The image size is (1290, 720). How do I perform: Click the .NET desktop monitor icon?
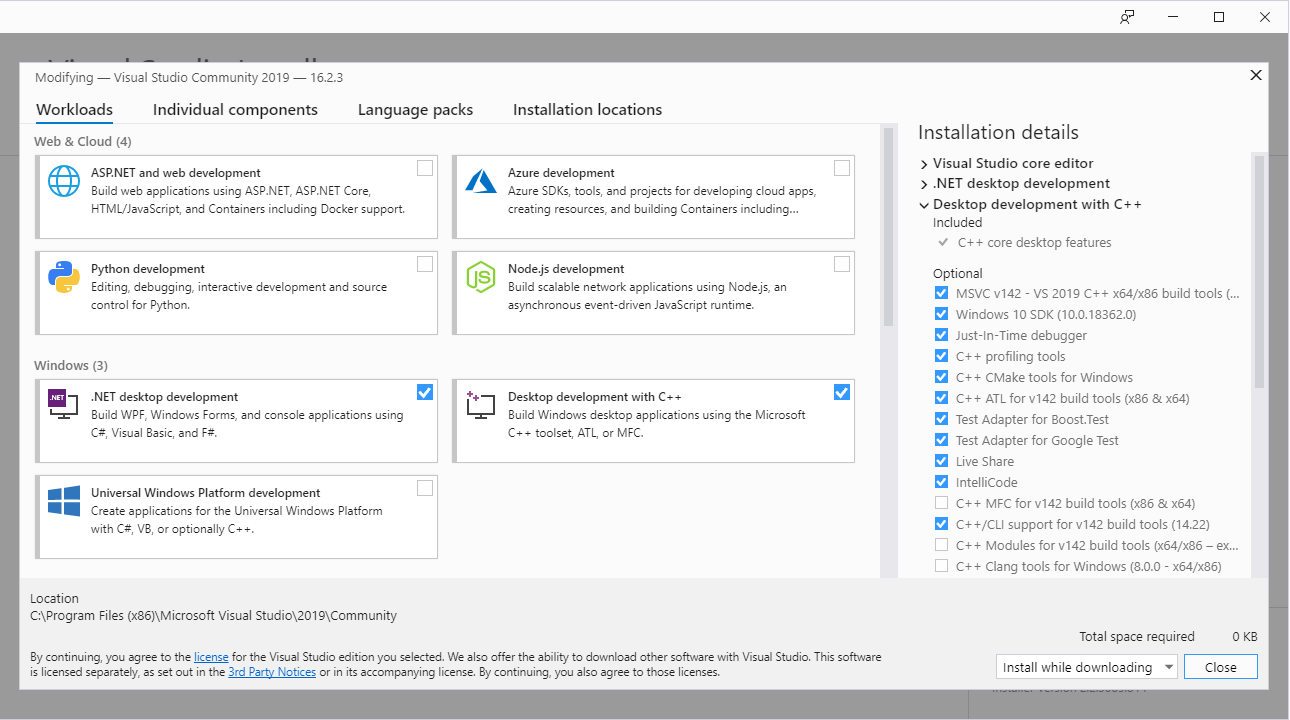[64, 405]
